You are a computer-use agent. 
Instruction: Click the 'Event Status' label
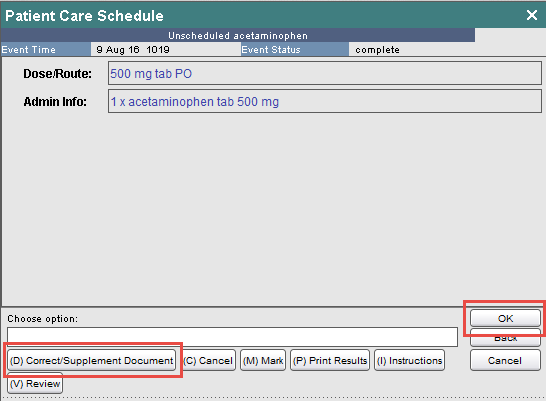point(271,49)
